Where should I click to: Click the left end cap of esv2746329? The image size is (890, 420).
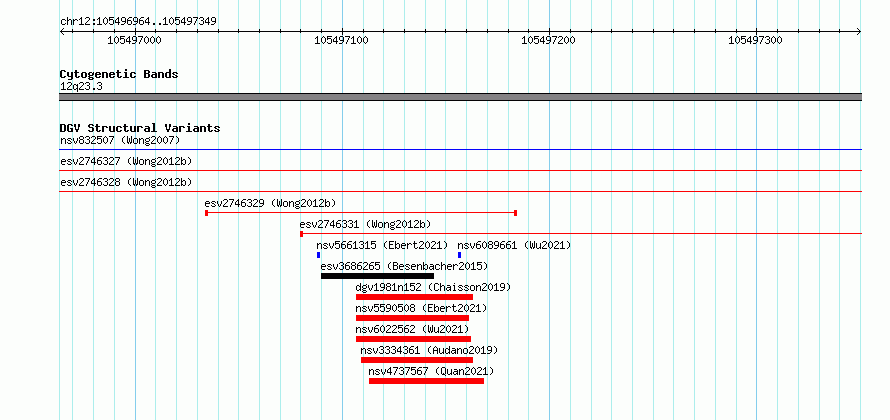207,213
